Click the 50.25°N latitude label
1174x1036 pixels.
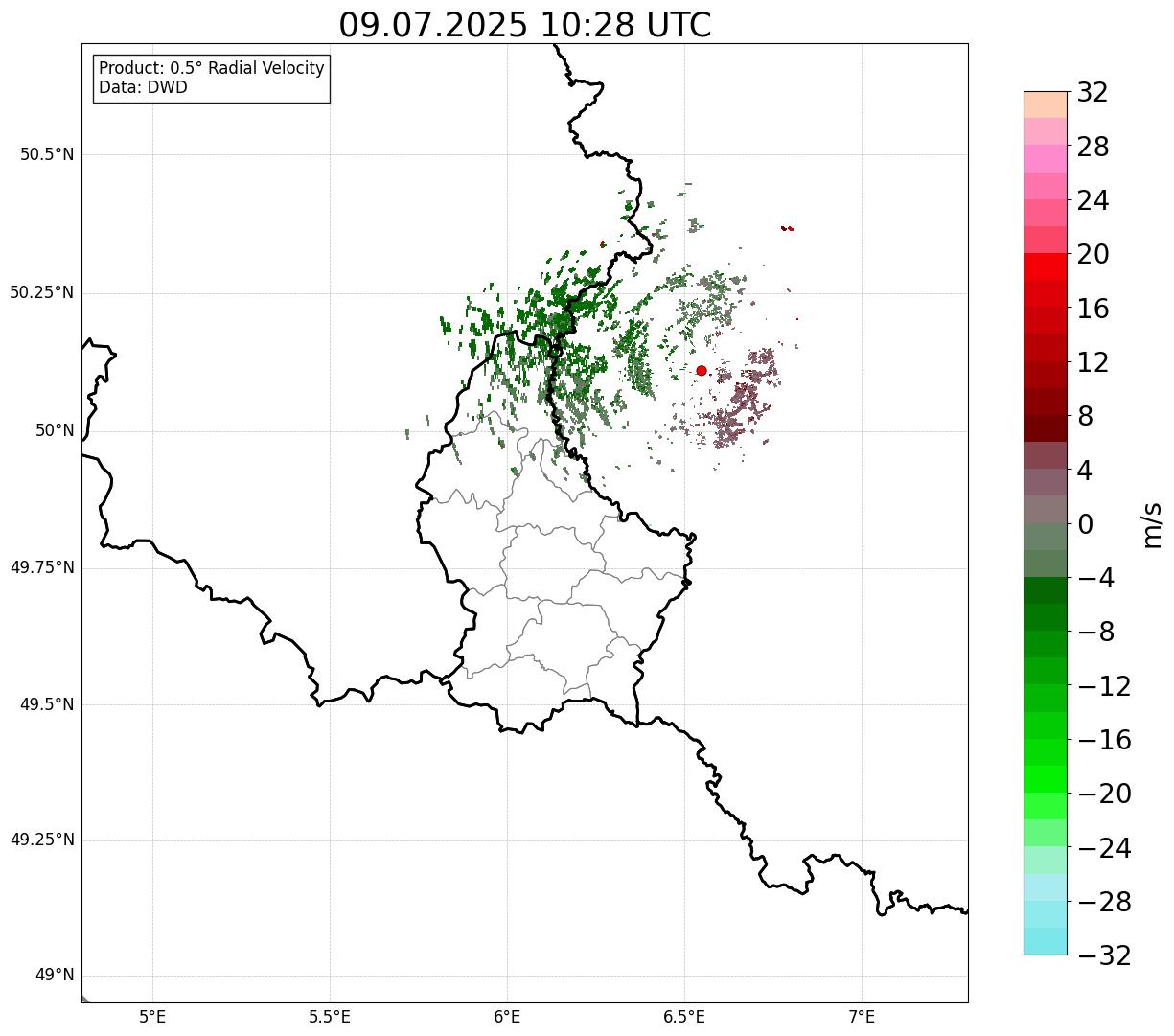tap(42, 292)
